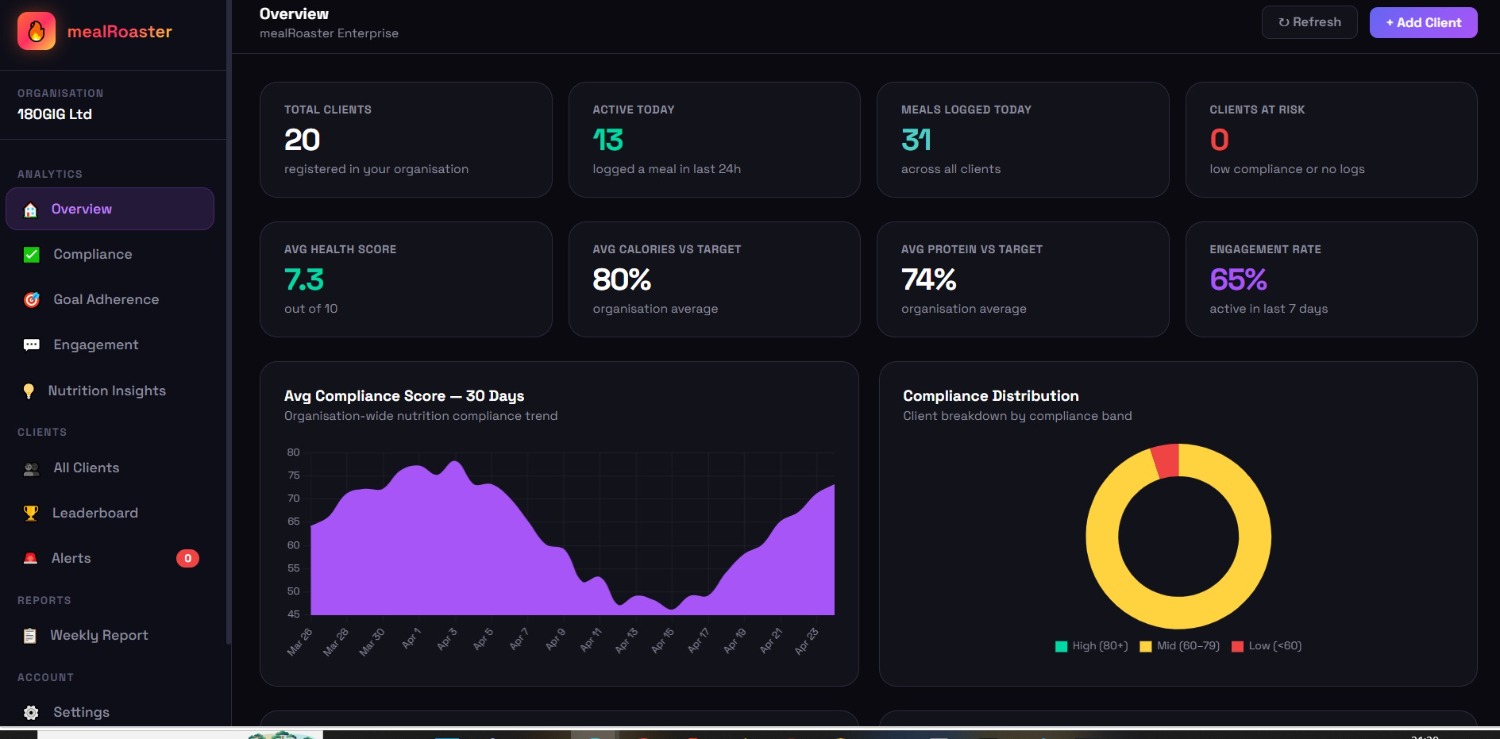
Task: Toggle the Low (<60) legend entry
Action: 1266,646
